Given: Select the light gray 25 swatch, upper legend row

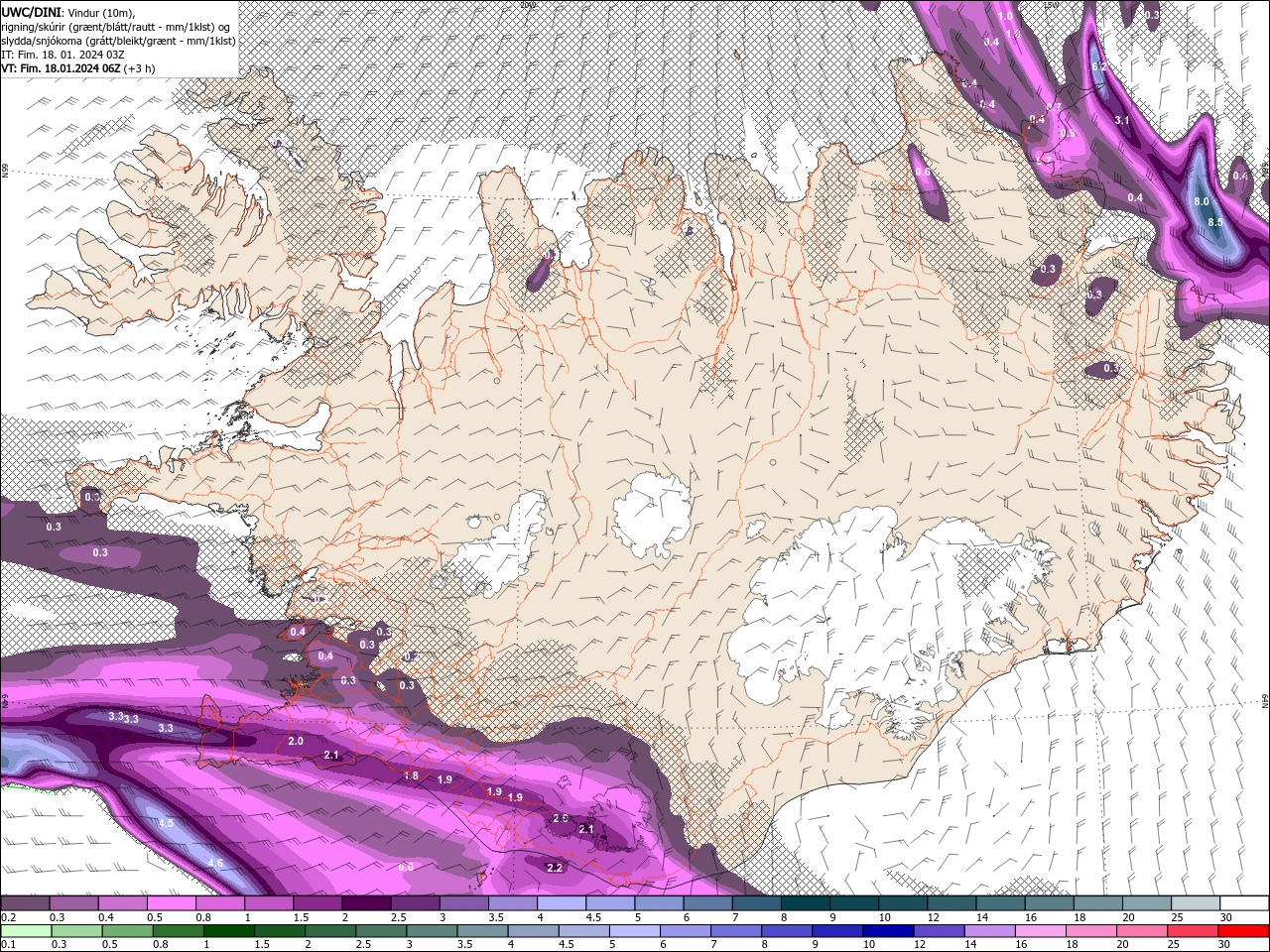Looking at the screenshot, I should 1196,903.
